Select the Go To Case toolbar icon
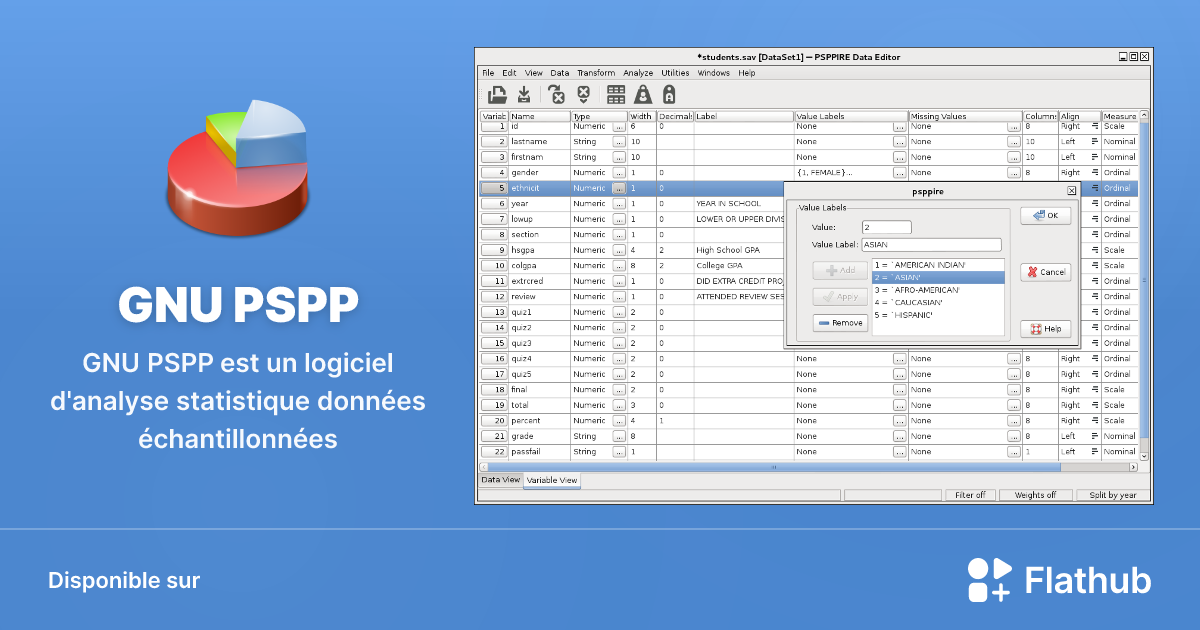Image resolution: width=1200 pixels, height=630 pixels. pos(556,94)
